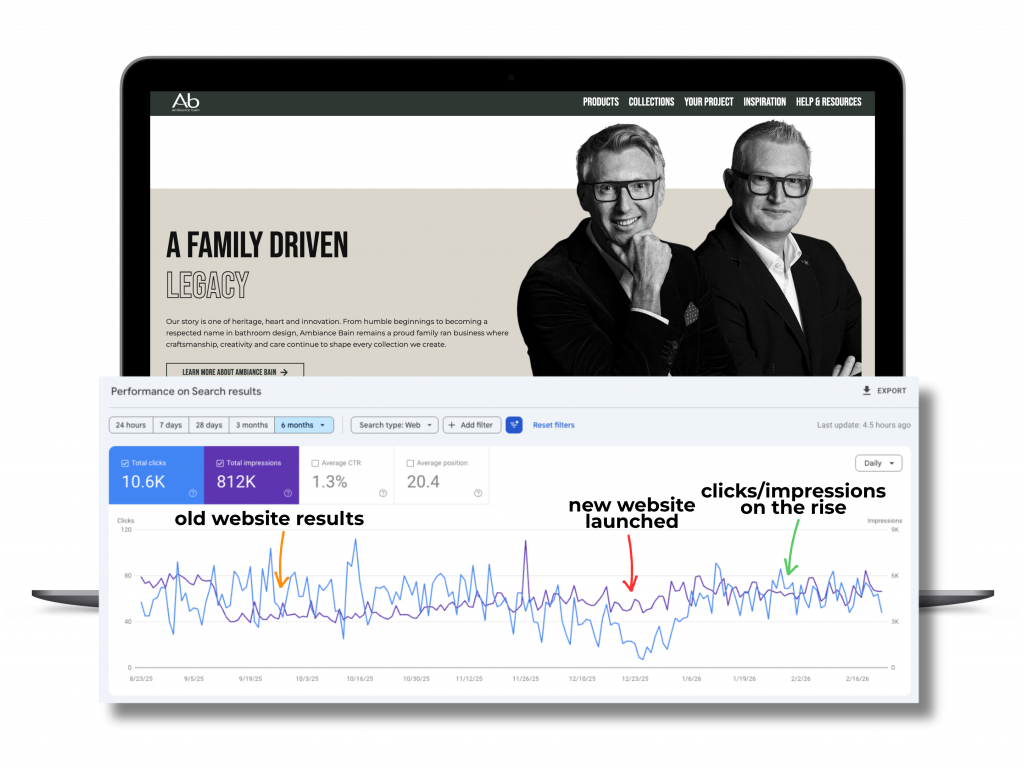This screenshot has width=1024, height=768.
Task: Click help icon on Average CTR card
Action: (383, 493)
